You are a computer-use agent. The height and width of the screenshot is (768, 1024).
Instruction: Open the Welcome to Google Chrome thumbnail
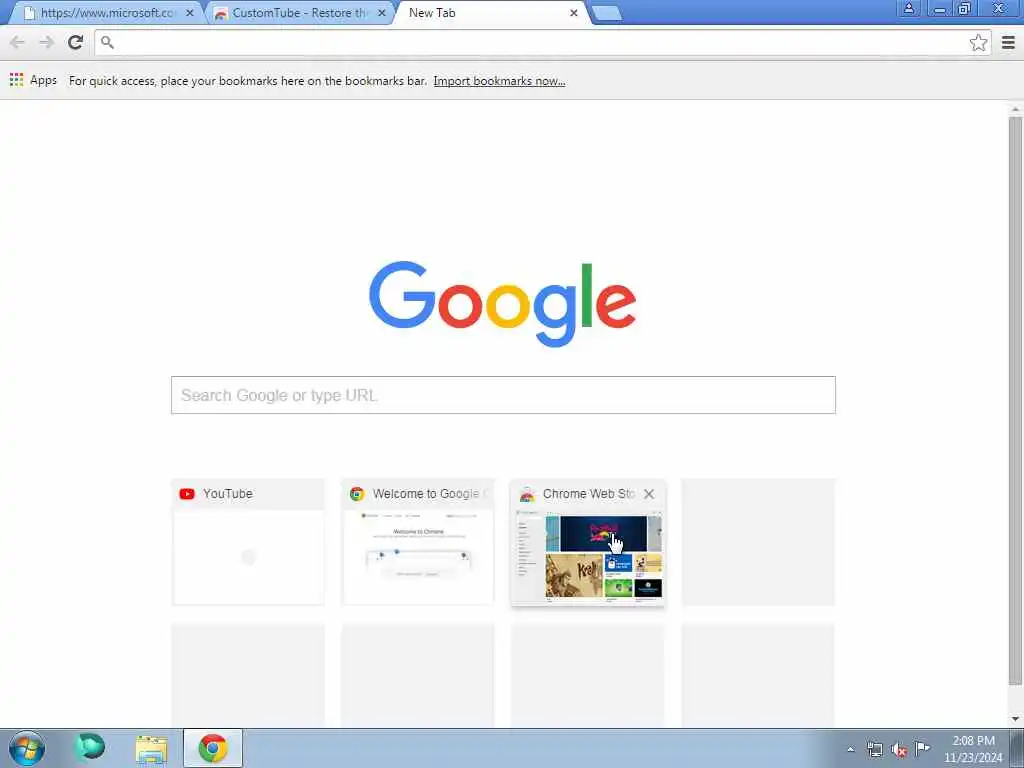click(418, 542)
